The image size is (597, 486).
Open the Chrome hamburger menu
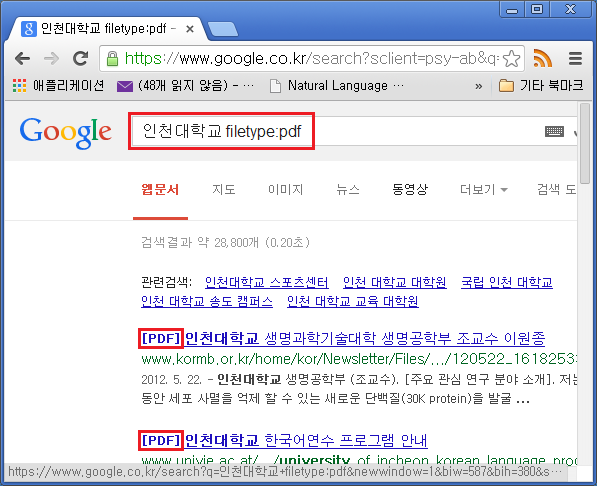575,58
